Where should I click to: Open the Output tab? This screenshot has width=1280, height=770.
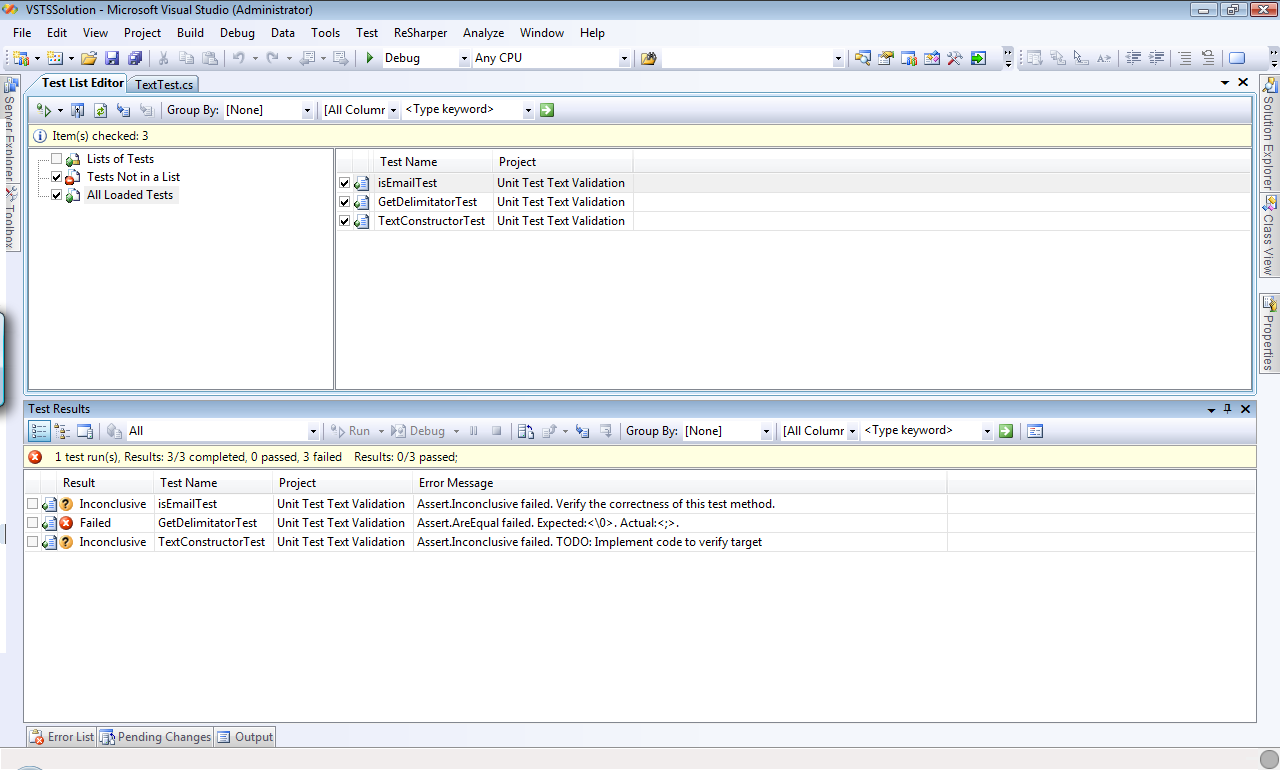pos(245,737)
